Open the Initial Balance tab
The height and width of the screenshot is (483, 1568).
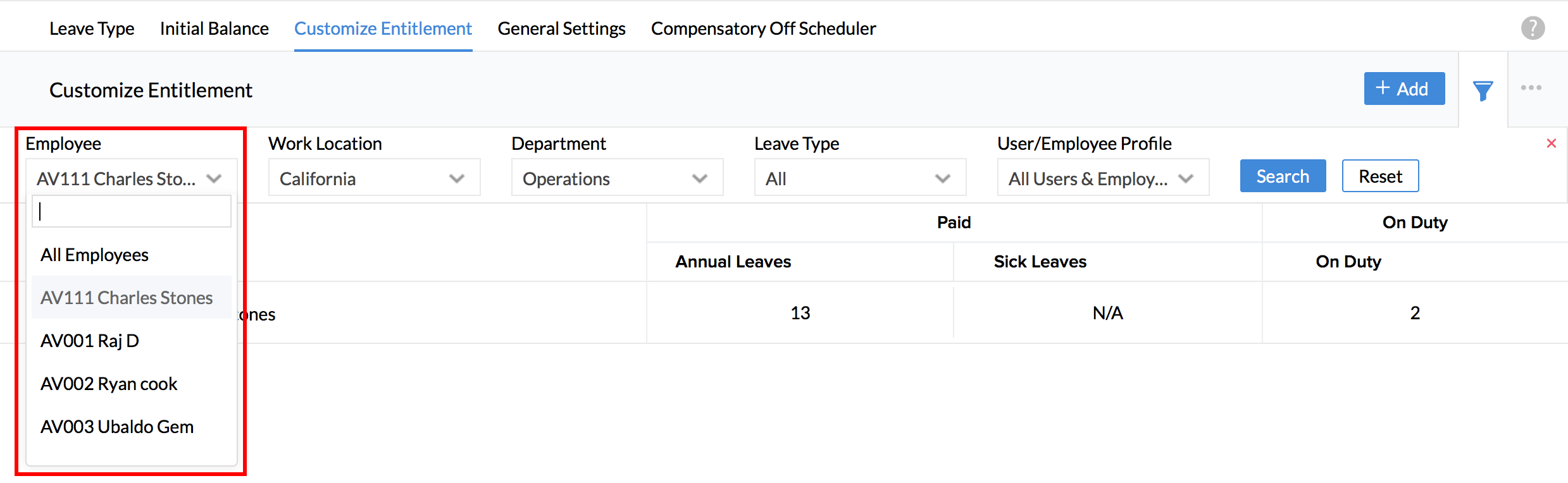tap(214, 28)
